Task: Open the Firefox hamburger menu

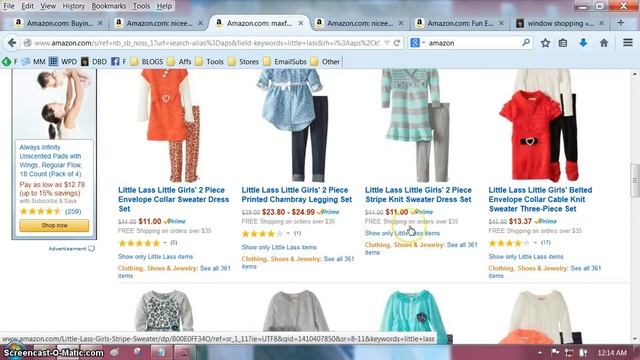Action: pos(628,42)
